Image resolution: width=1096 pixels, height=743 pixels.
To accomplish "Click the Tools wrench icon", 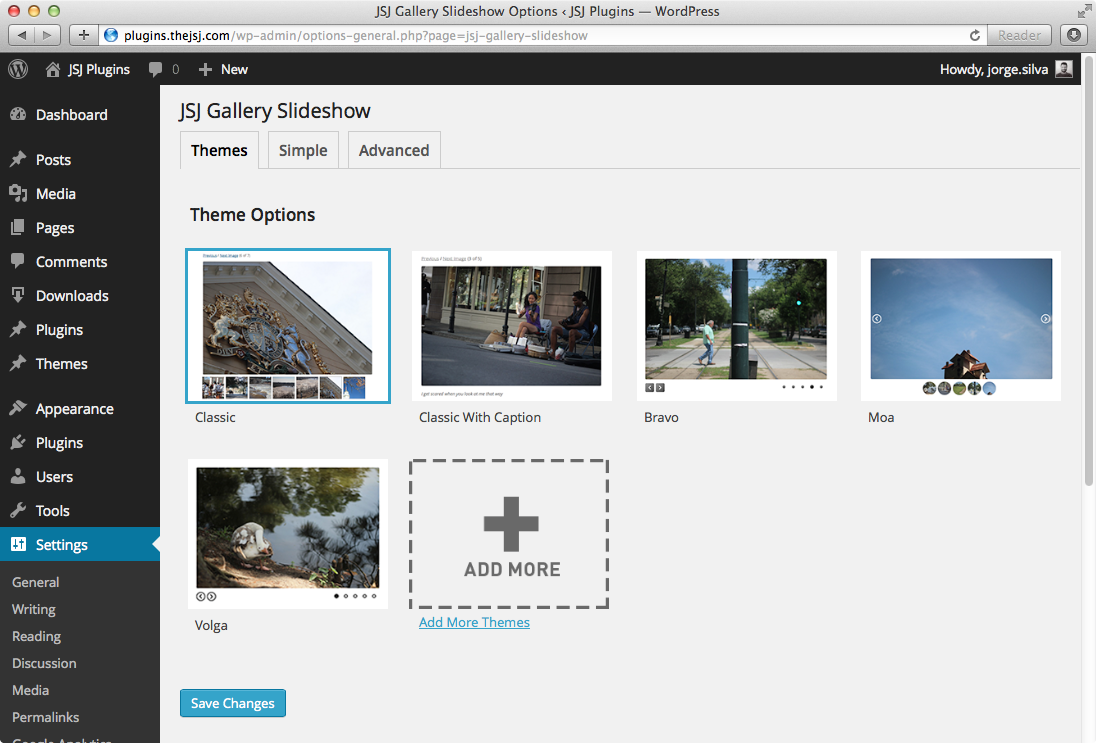I will coord(18,510).
